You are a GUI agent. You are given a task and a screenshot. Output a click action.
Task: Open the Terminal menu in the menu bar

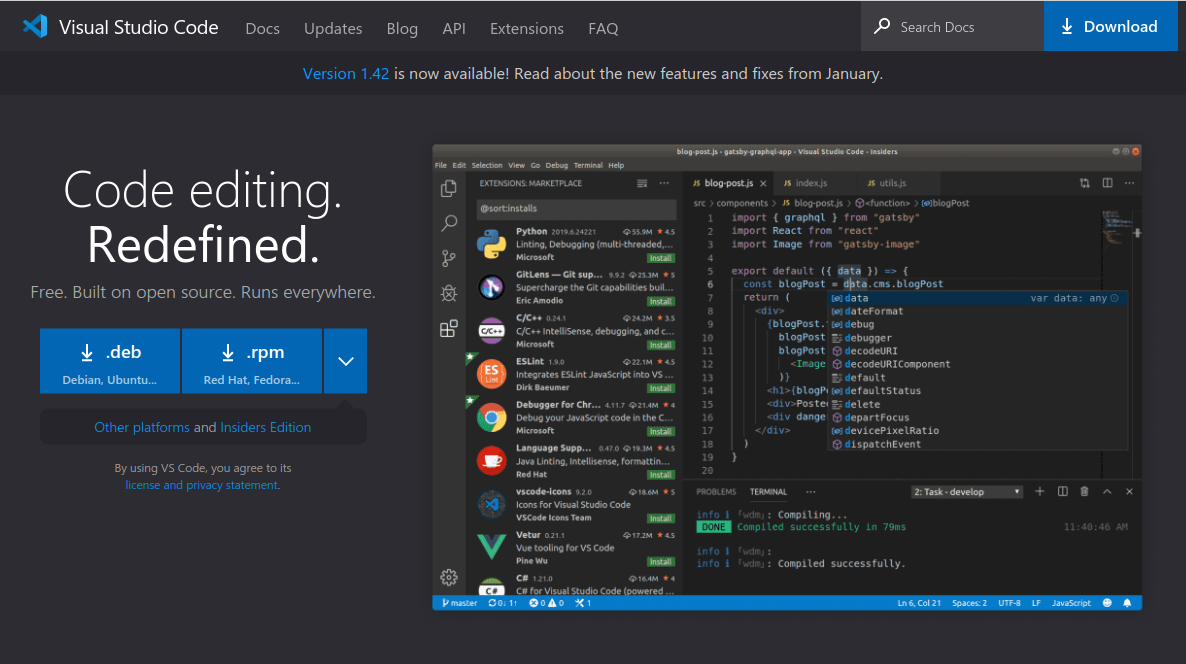point(588,165)
